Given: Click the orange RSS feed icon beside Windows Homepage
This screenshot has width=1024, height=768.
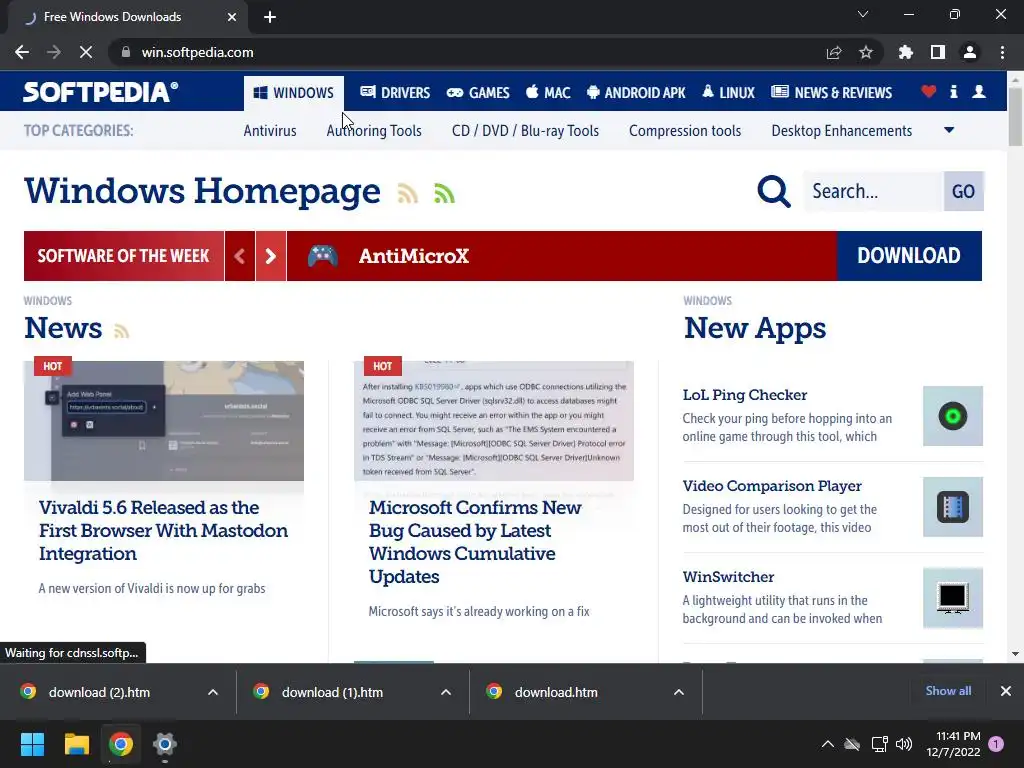Looking at the screenshot, I should [x=408, y=193].
